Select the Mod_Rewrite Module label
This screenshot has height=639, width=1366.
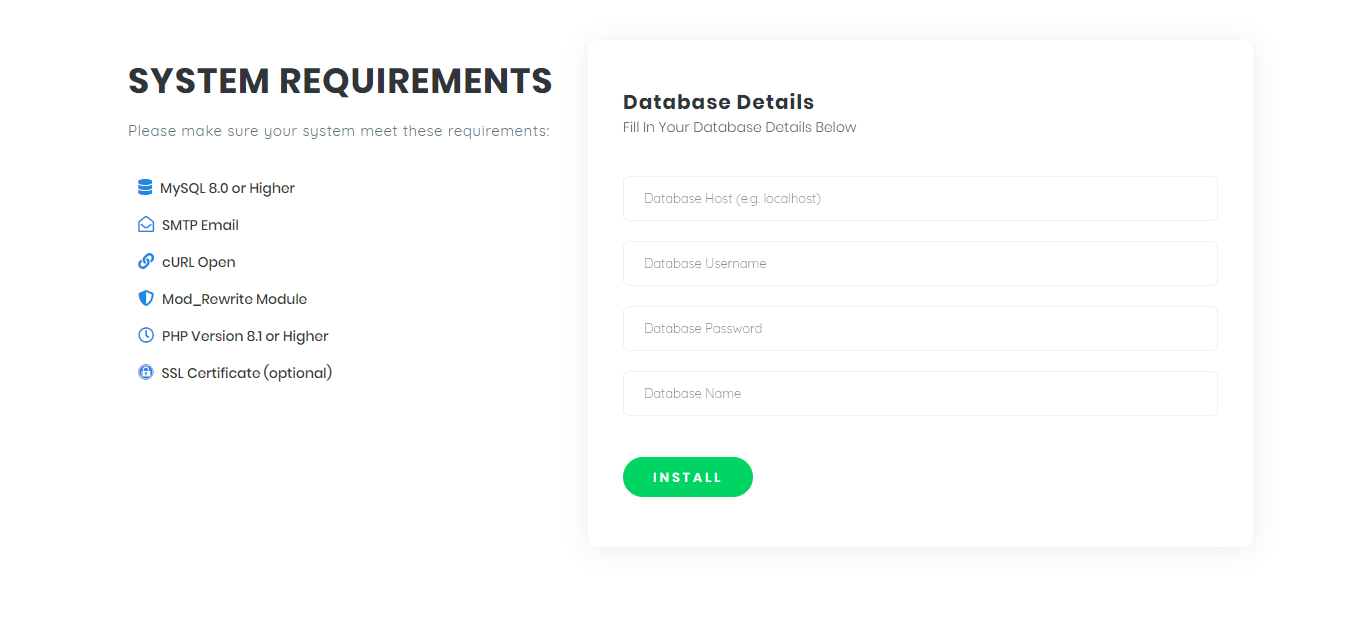pos(234,299)
